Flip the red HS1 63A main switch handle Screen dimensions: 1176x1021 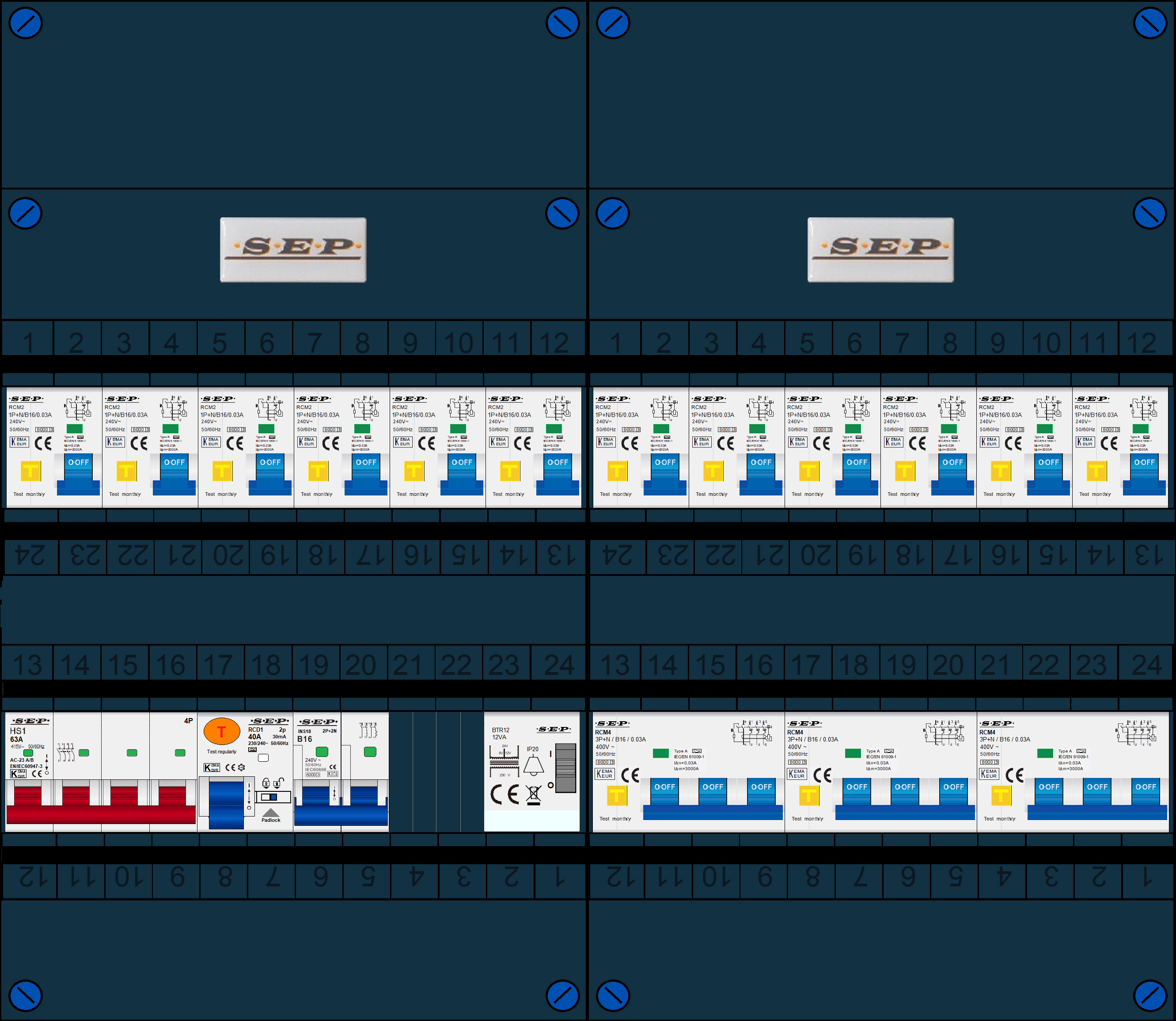point(101,805)
